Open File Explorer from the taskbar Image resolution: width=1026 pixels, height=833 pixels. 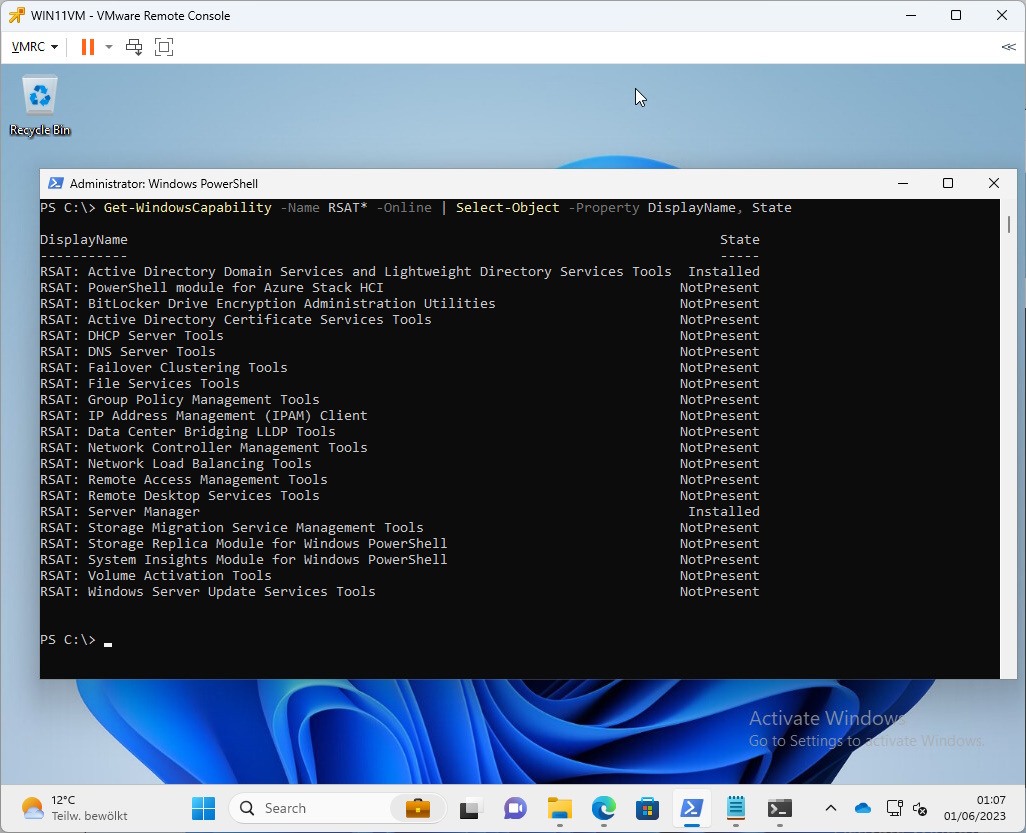point(559,809)
